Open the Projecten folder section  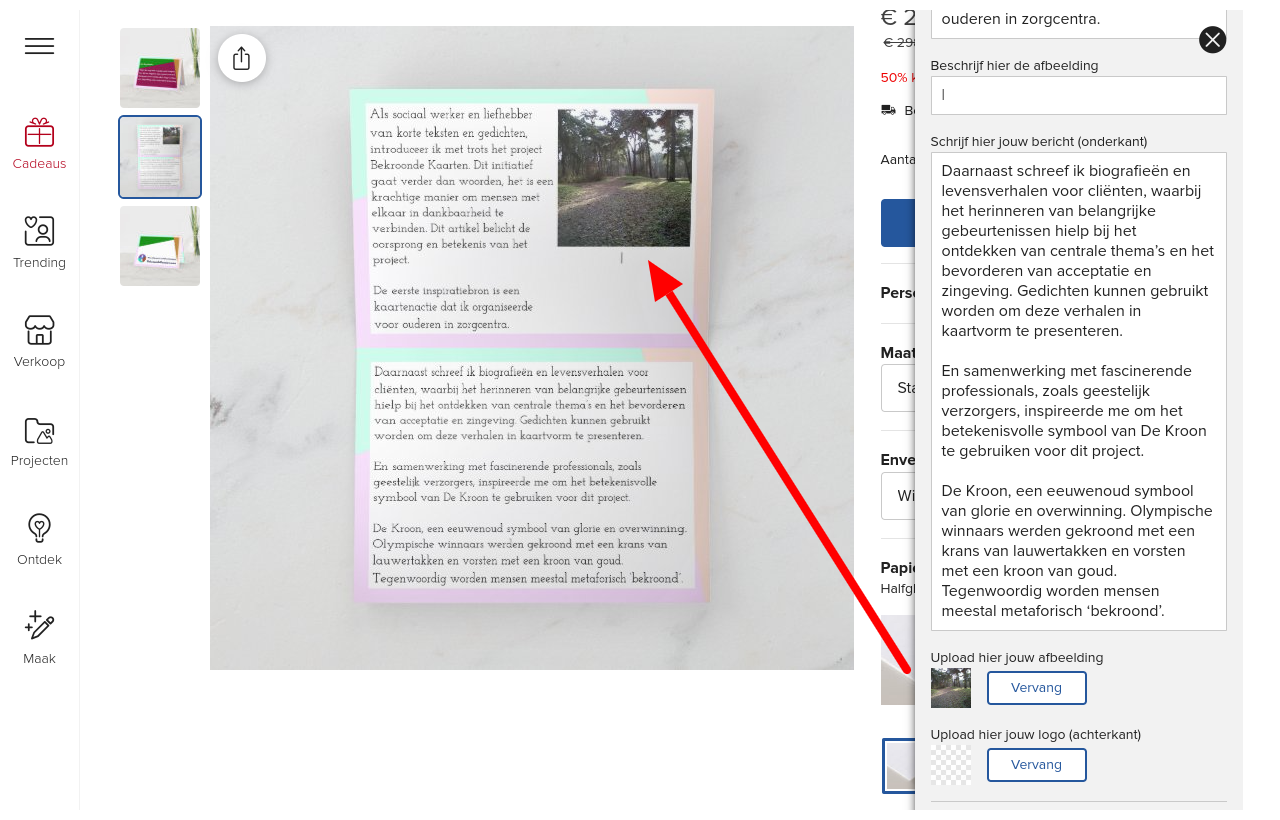point(39,441)
